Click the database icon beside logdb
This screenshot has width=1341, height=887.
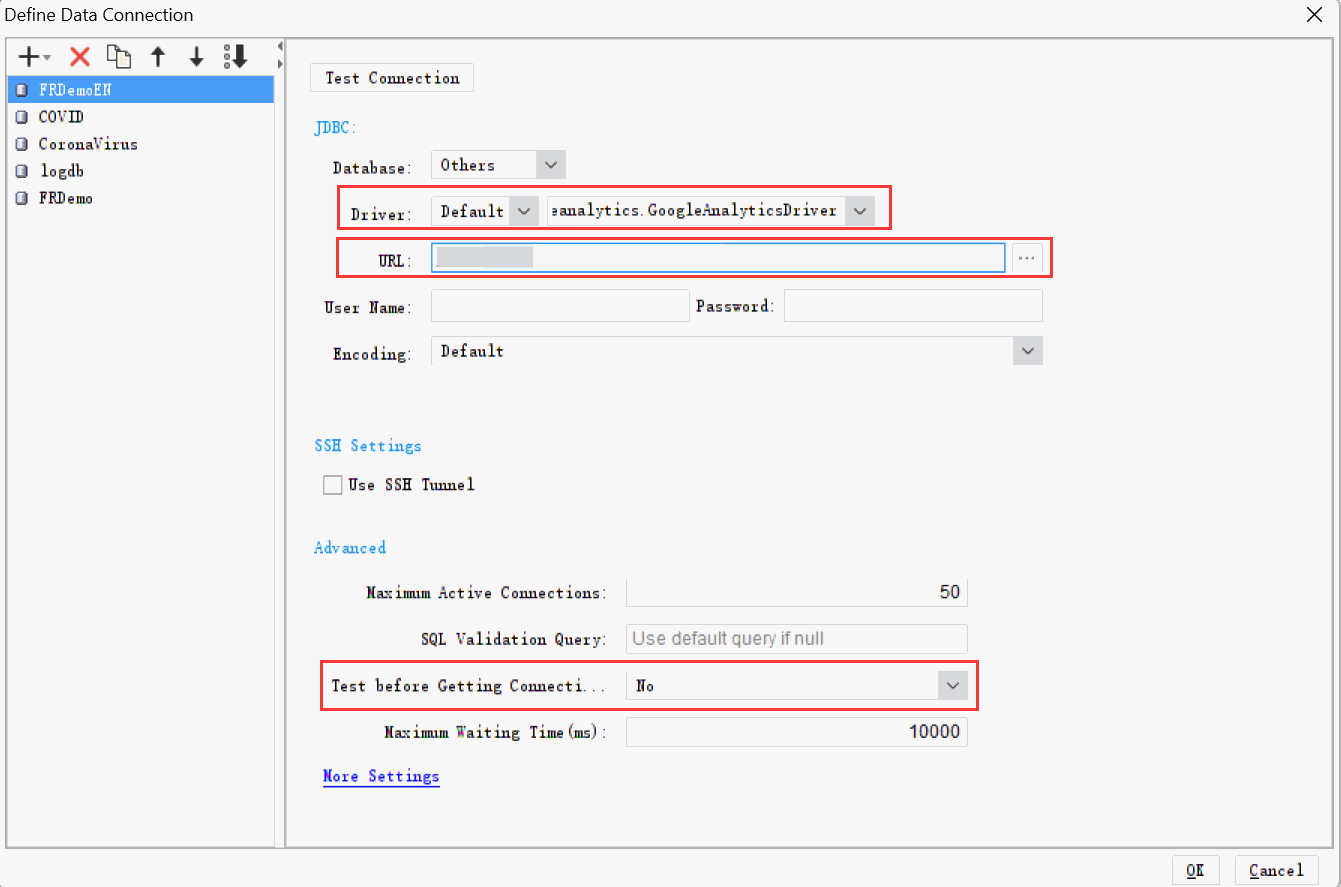[22, 171]
